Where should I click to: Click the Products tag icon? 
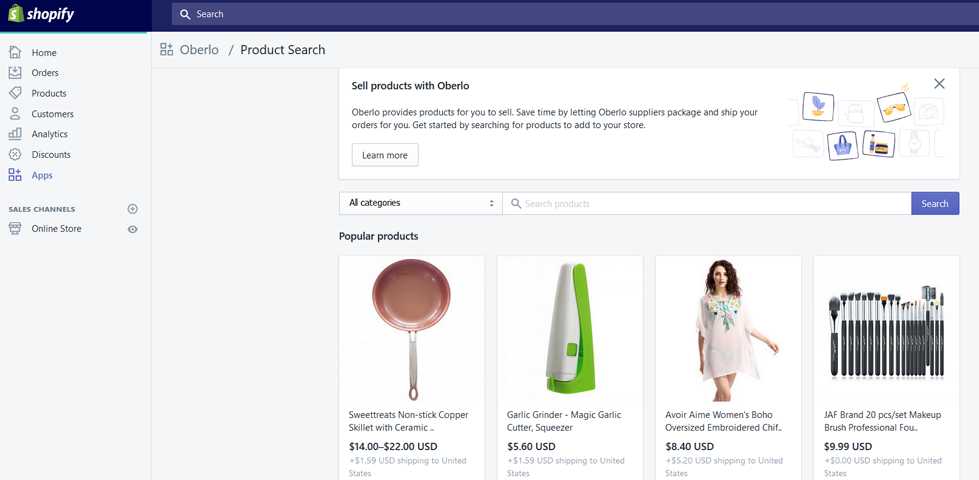(15, 93)
